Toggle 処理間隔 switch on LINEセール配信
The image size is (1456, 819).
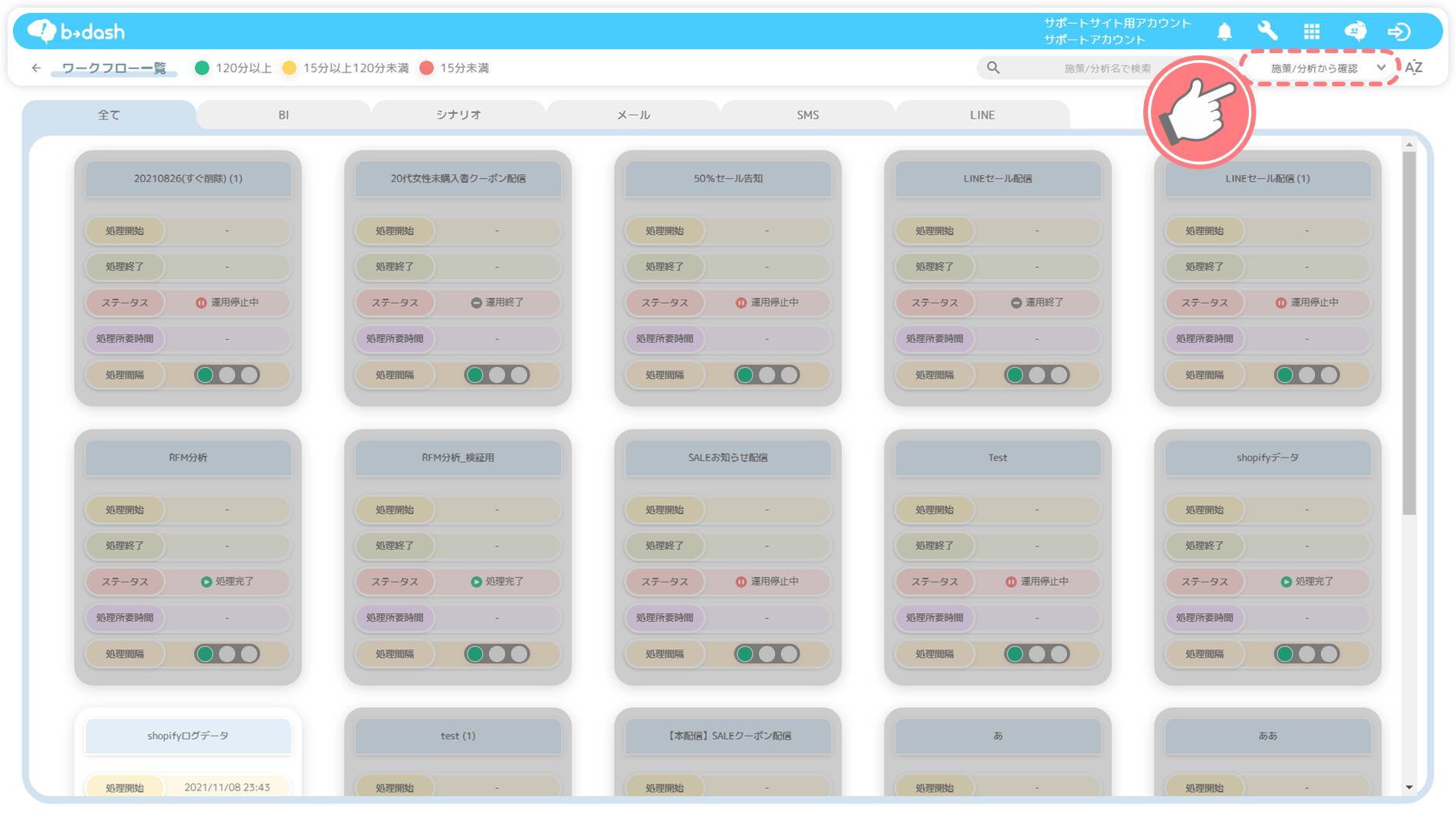(x=1037, y=375)
